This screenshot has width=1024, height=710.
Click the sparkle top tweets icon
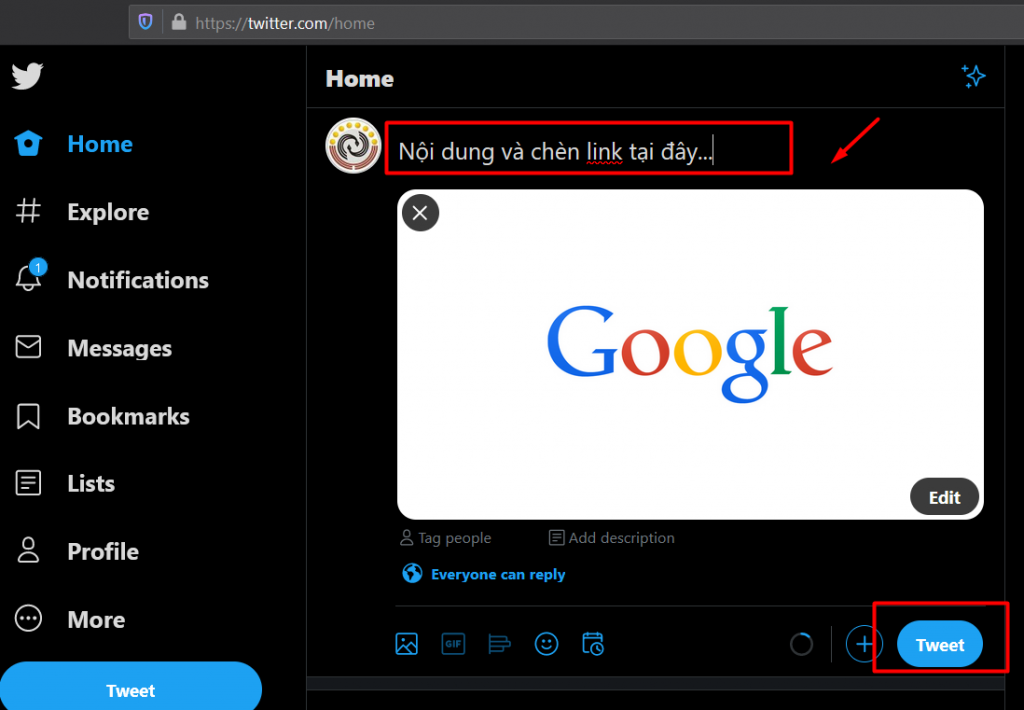tap(973, 76)
